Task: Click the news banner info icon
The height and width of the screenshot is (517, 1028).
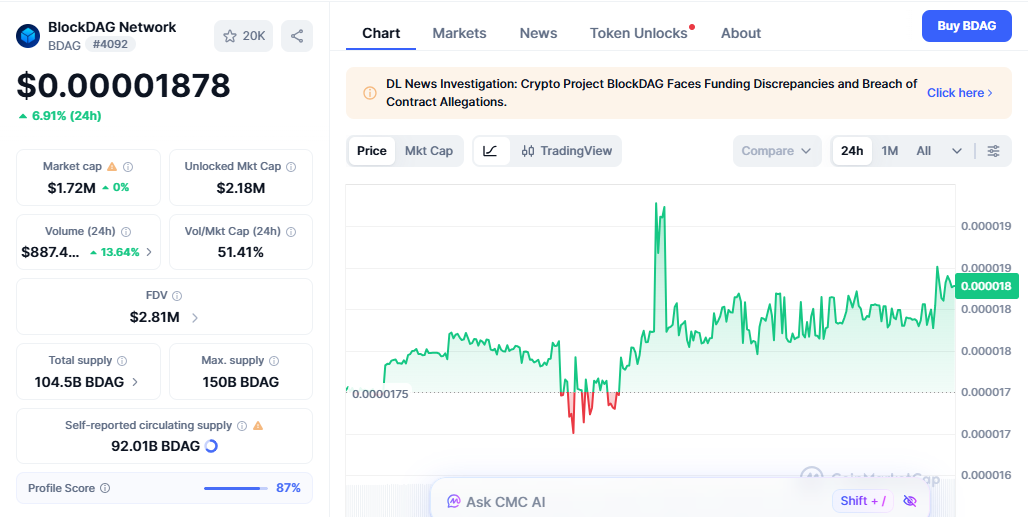Action: point(370,93)
